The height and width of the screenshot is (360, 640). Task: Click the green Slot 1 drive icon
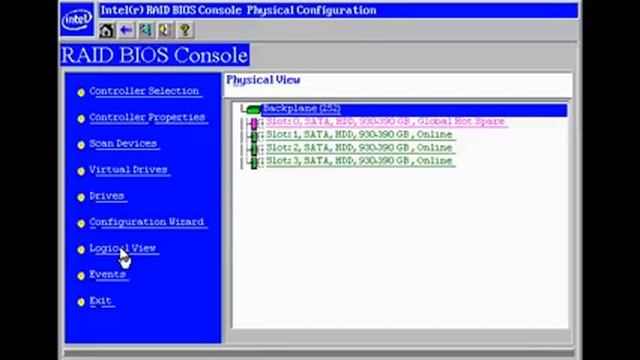254,136
